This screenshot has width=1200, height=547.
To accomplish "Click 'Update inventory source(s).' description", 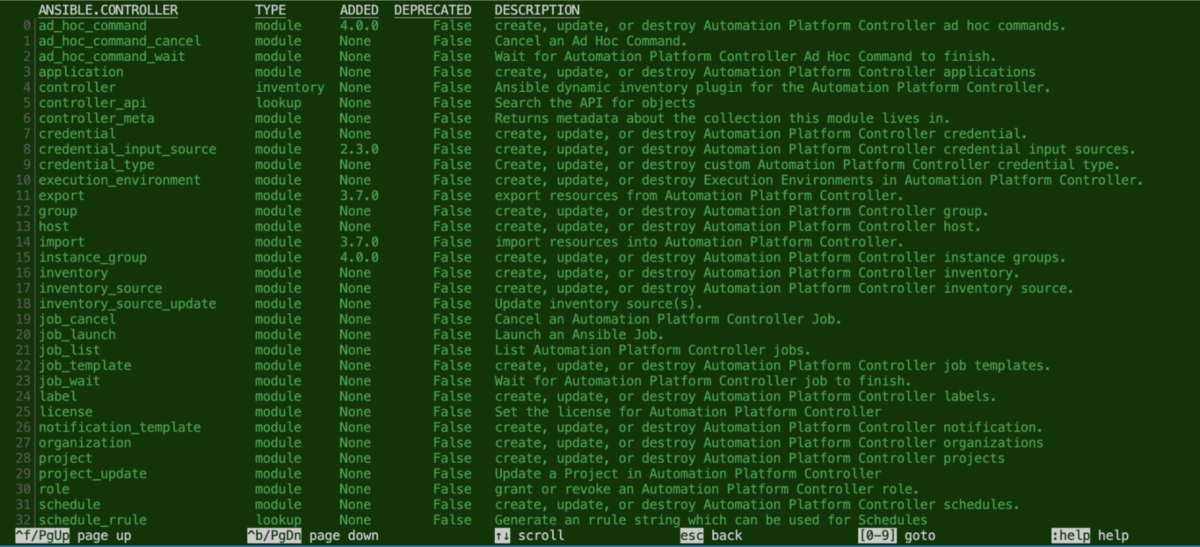I will [x=599, y=303].
